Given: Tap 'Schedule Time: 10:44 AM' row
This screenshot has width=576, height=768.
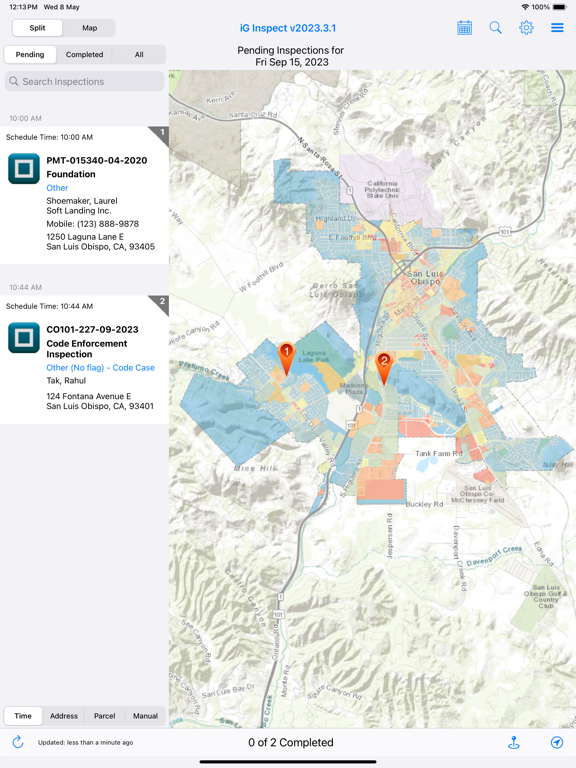Looking at the screenshot, I should coord(49,306).
